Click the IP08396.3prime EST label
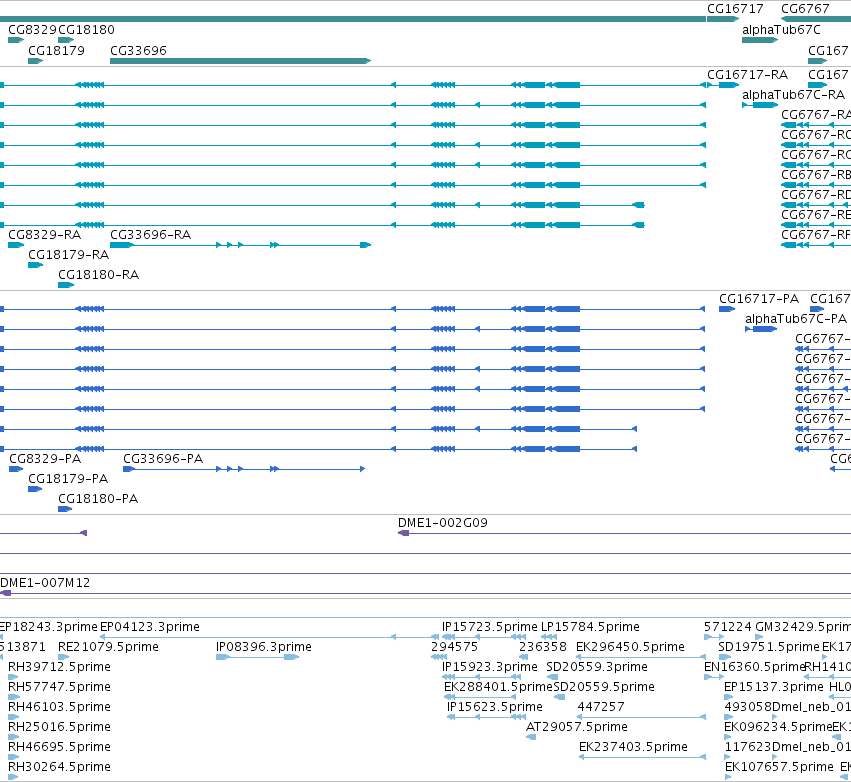This screenshot has height=782, width=851. [264, 647]
